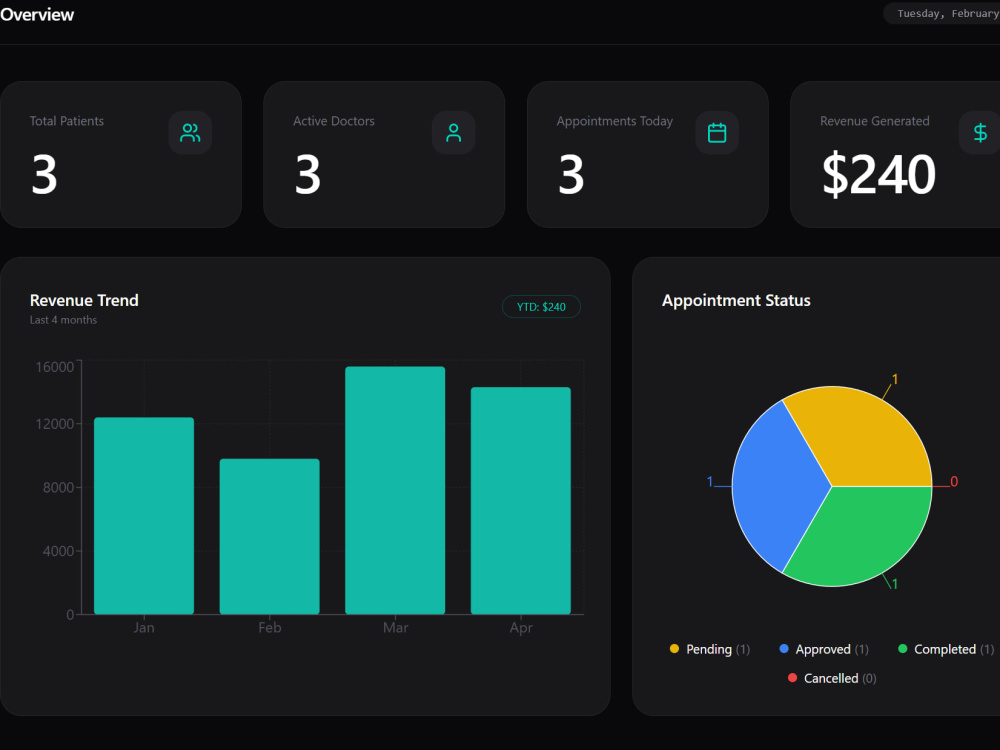The width and height of the screenshot is (1000, 750).
Task: Click the Revenue Generated dollar icon
Action: click(x=980, y=133)
